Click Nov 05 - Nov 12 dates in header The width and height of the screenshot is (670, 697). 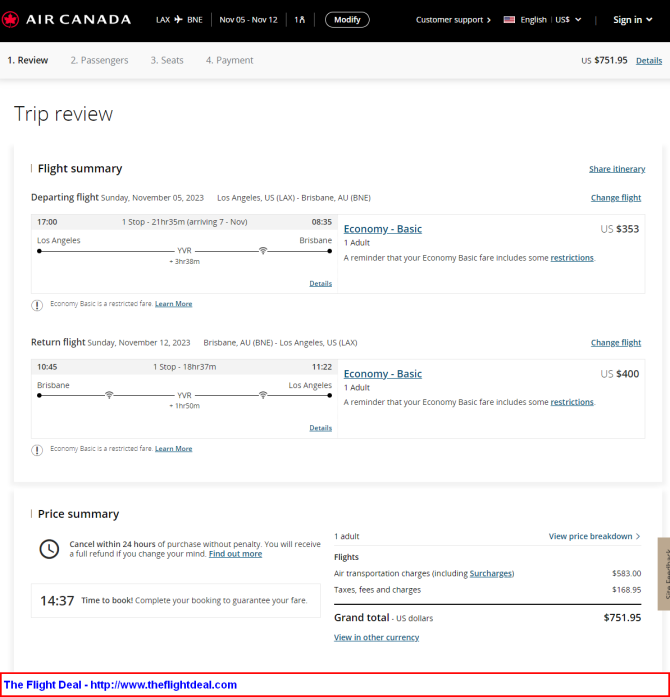(248, 20)
